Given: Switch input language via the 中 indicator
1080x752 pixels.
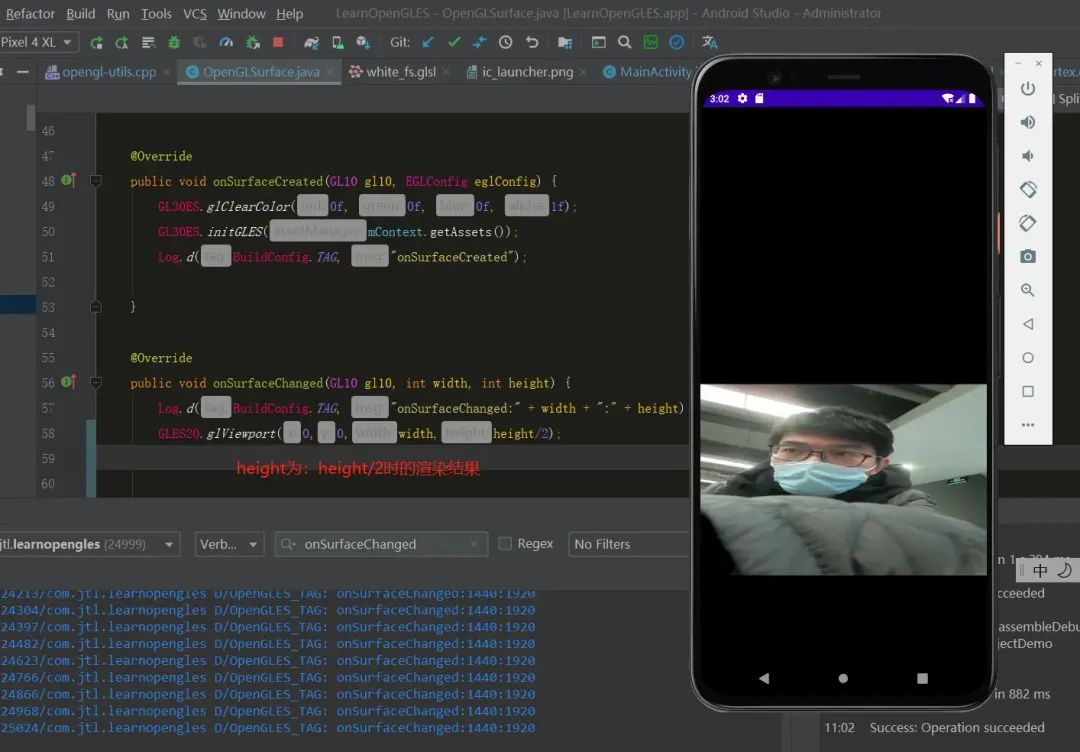Looking at the screenshot, I should (1040, 570).
